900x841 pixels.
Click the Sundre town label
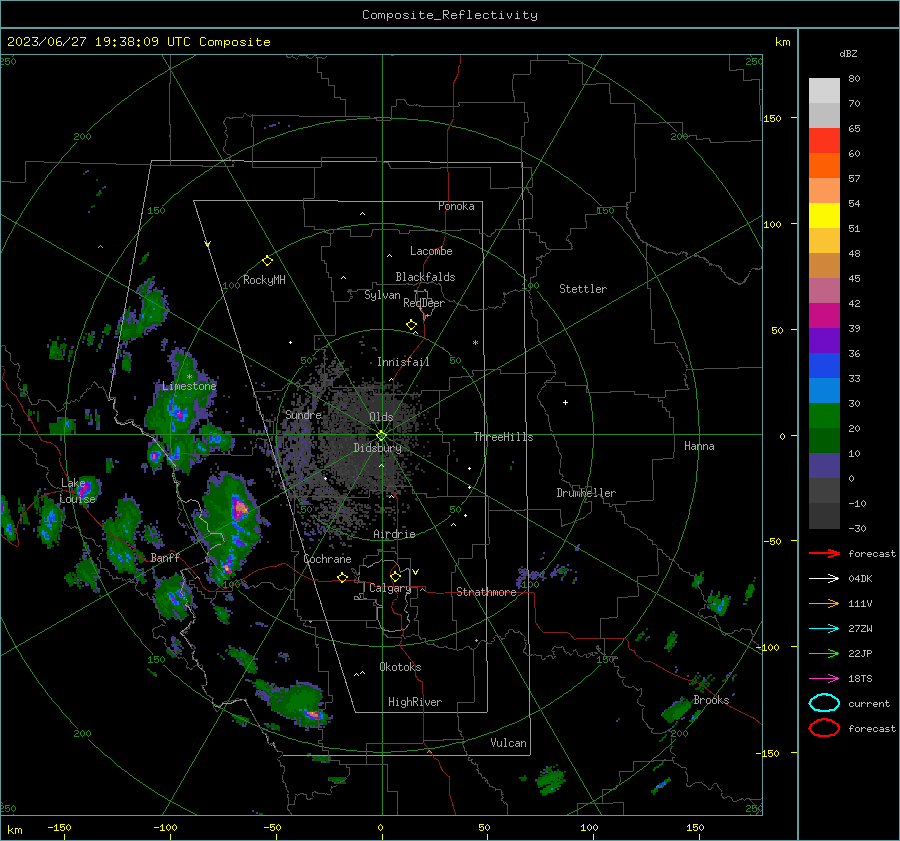pos(303,415)
